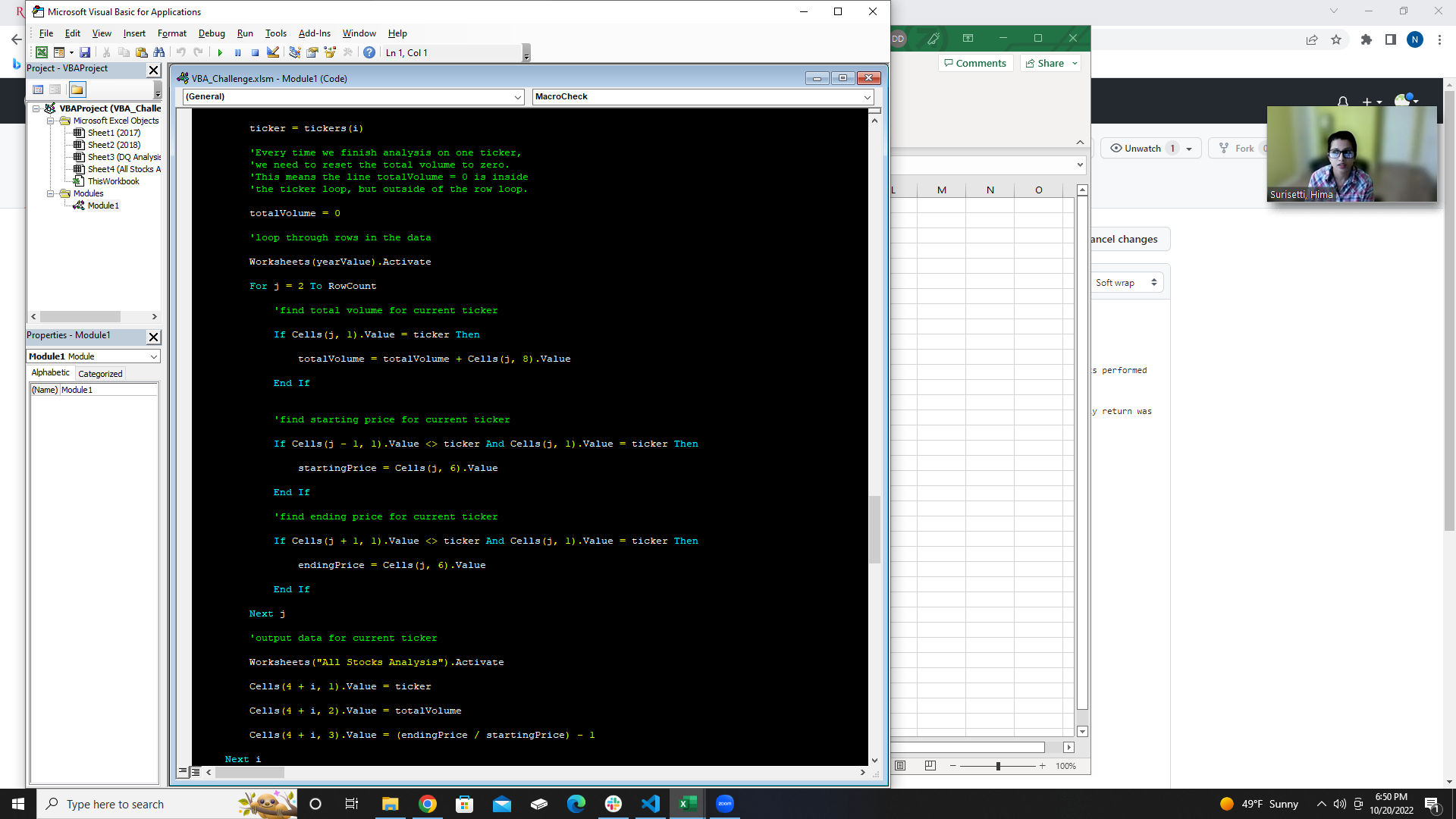Toggle Folders view in Project panel
Screen dimensions: 1456x819
[x=77, y=89]
